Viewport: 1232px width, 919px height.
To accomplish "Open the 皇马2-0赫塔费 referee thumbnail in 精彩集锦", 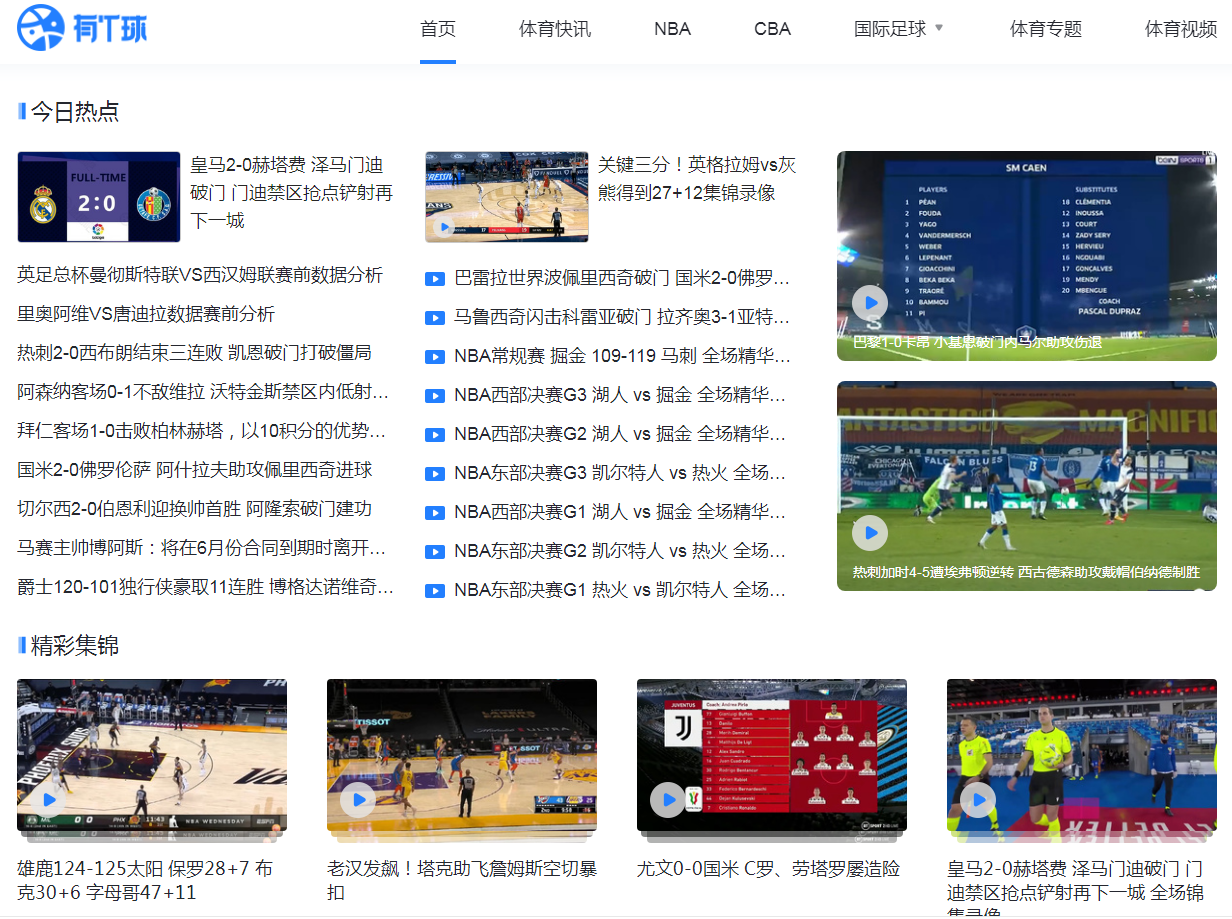I will tap(1082, 755).
